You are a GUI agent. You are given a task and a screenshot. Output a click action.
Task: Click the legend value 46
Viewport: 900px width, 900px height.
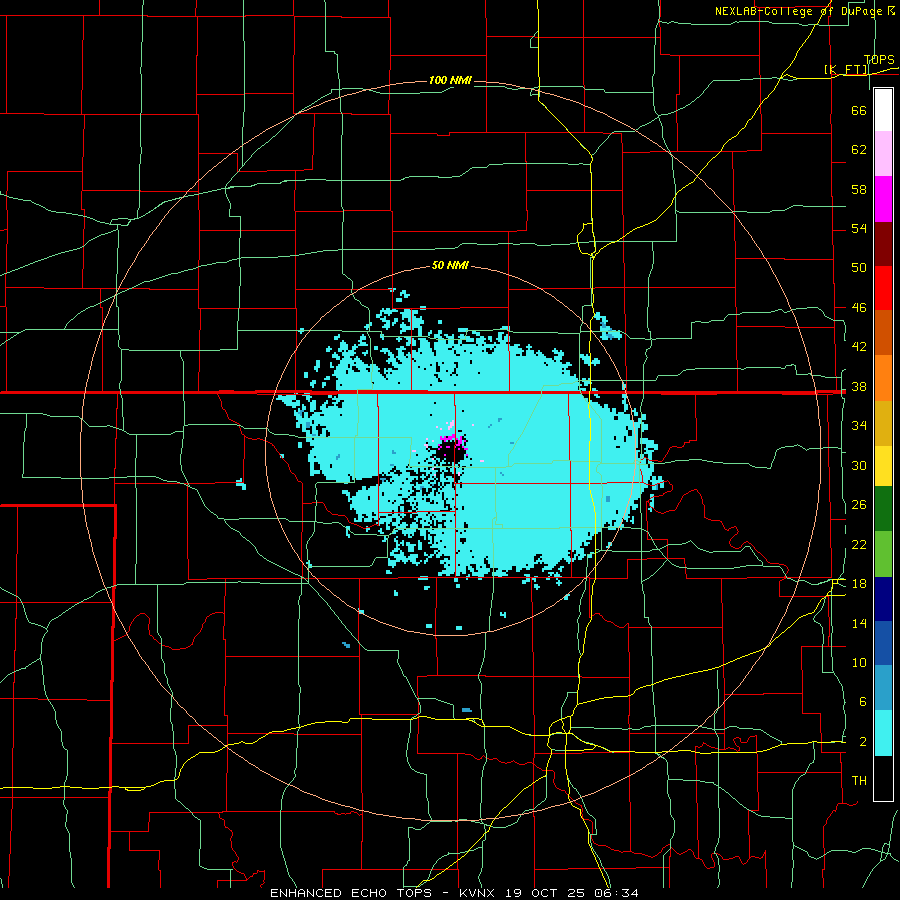pos(859,307)
